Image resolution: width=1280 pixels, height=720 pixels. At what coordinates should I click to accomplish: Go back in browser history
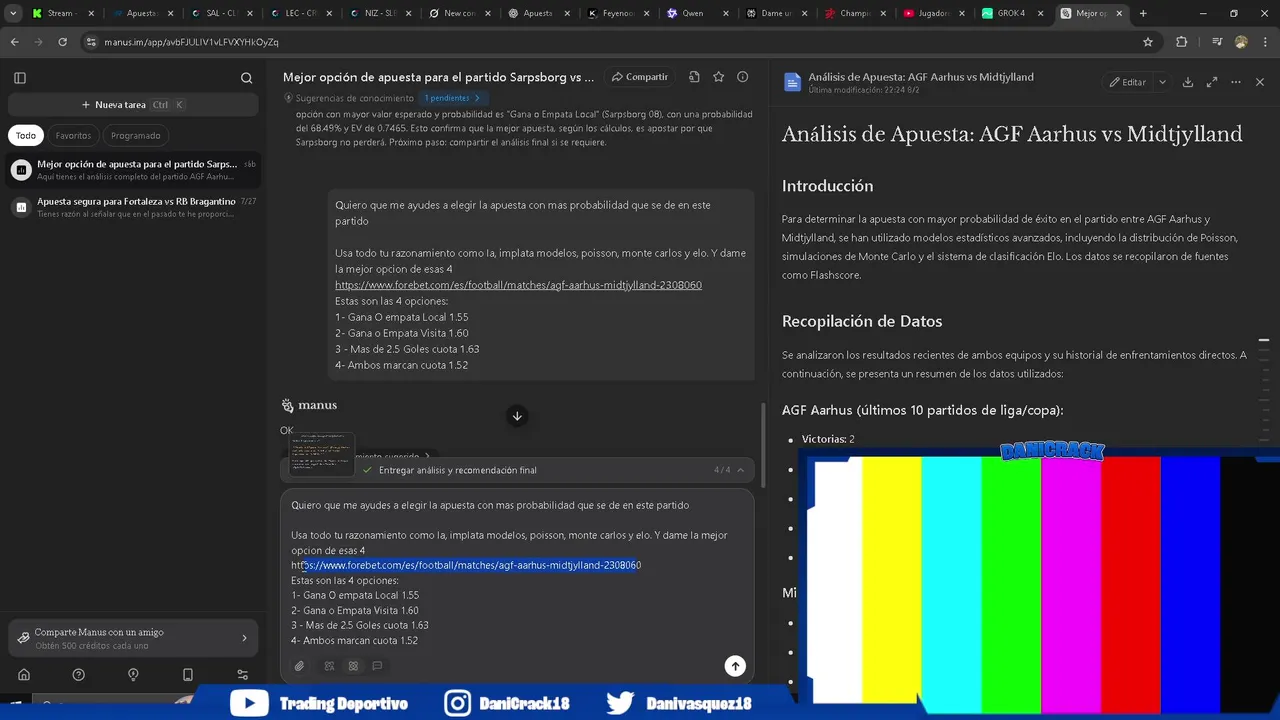(14, 42)
